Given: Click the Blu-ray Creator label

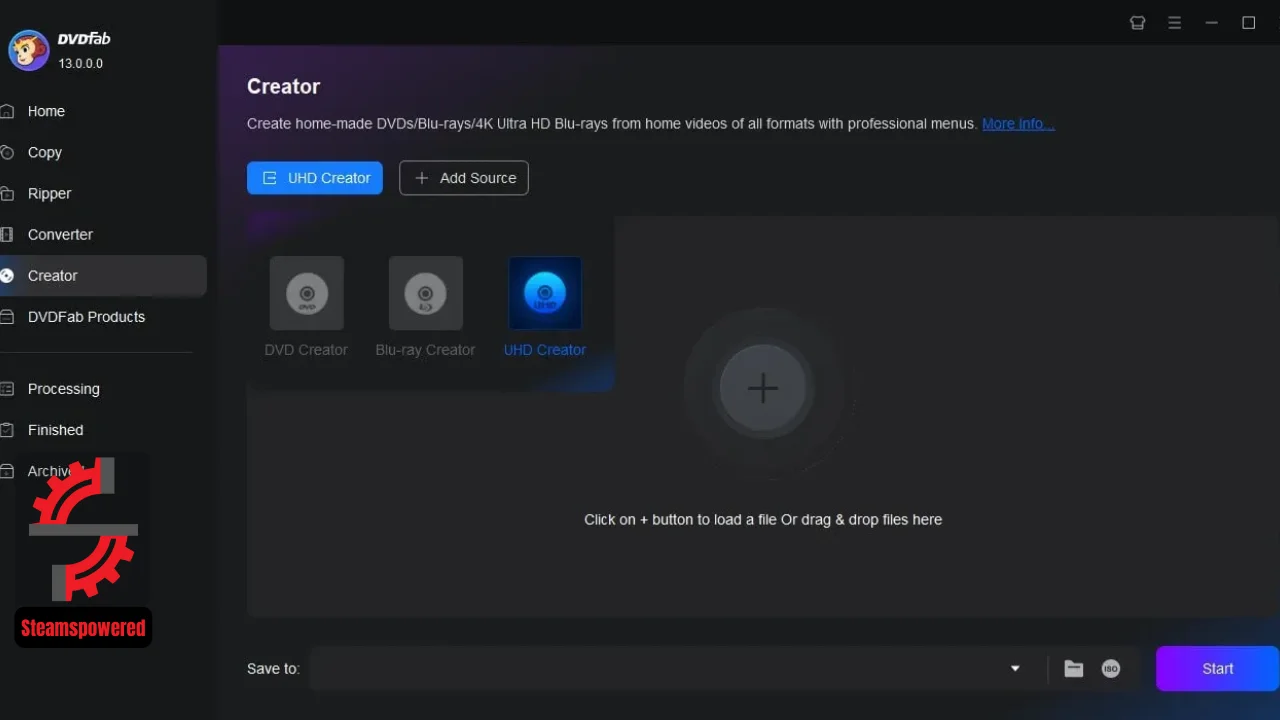Looking at the screenshot, I should [425, 350].
